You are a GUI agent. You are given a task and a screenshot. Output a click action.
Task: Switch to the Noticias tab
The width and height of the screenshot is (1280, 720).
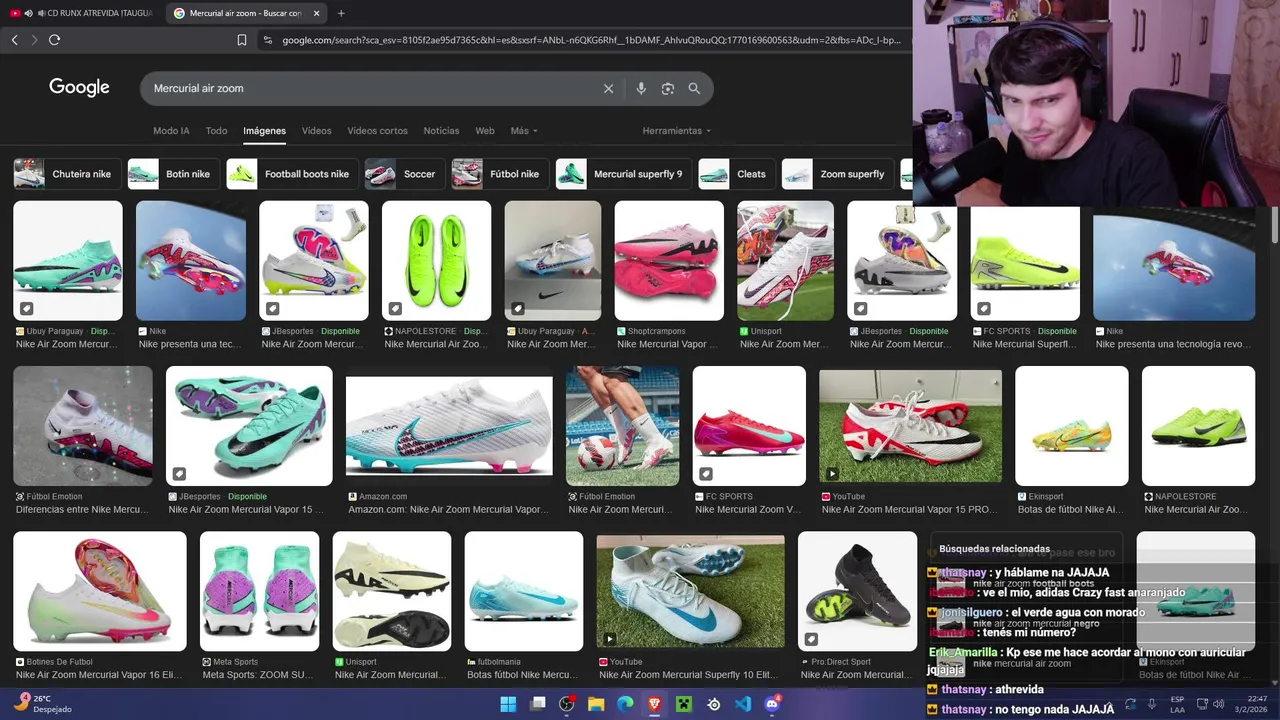coord(441,131)
